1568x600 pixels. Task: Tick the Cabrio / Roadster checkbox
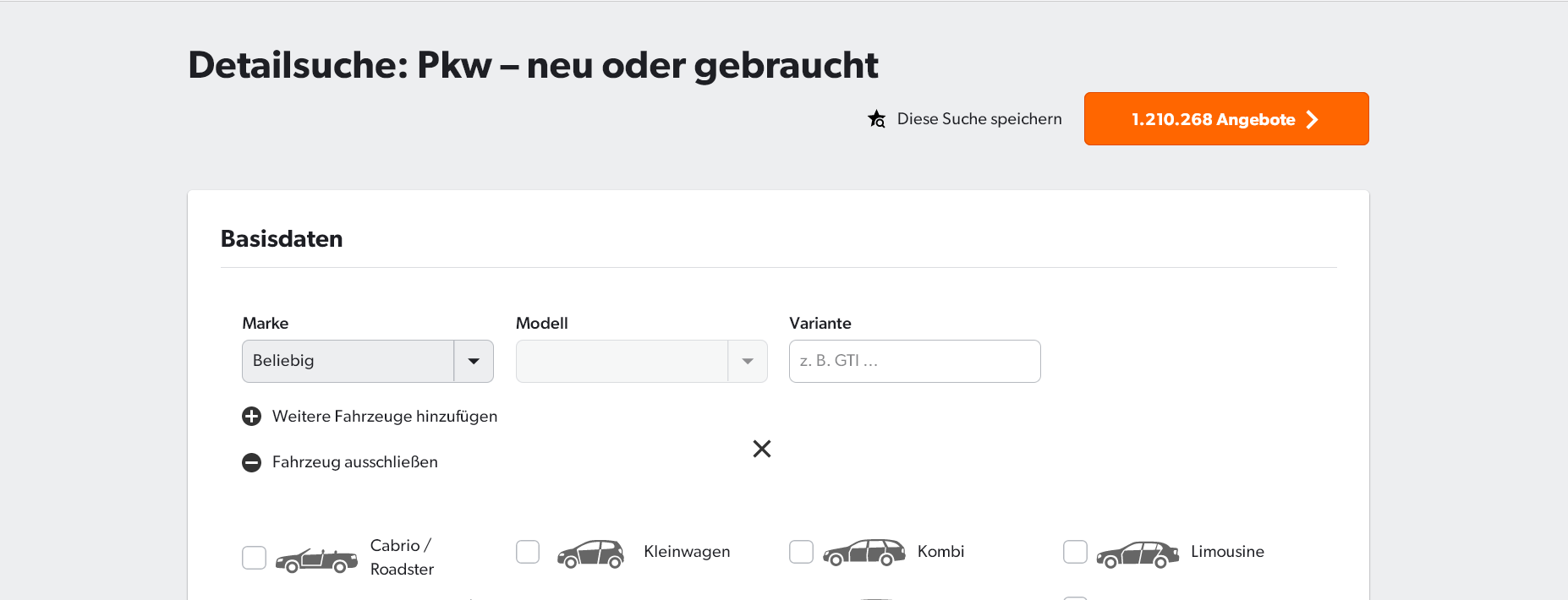254,558
